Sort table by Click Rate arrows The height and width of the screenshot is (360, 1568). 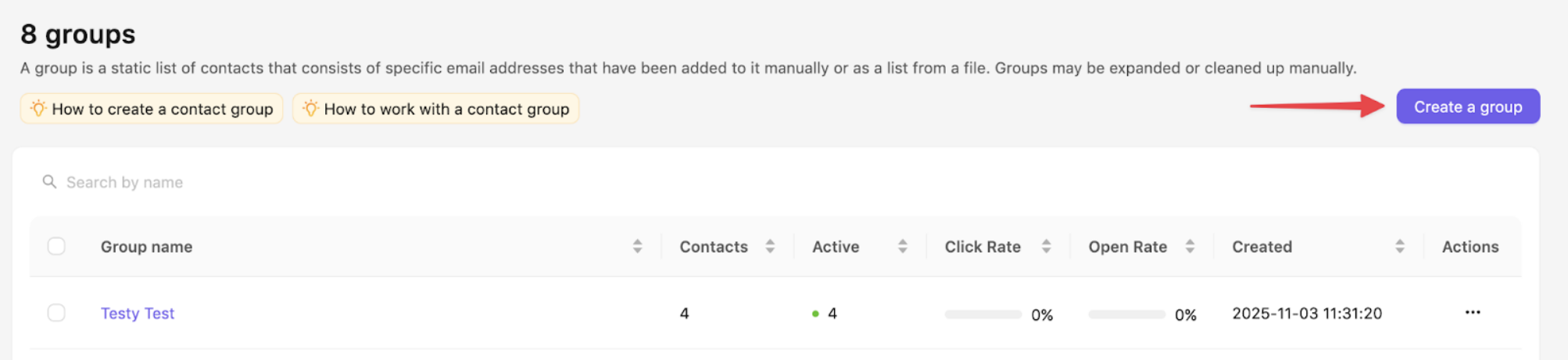pyautogui.click(x=1046, y=247)
